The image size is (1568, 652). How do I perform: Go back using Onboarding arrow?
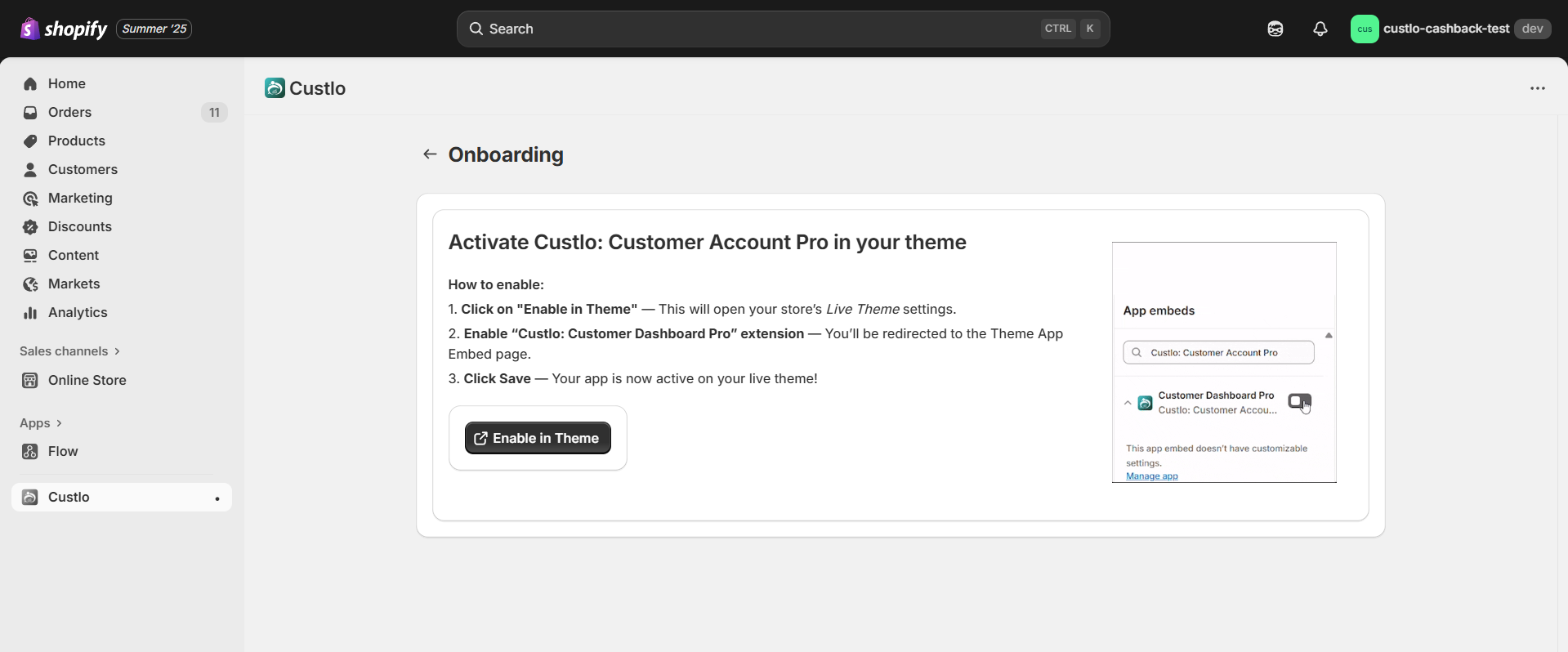pos(430,154)
